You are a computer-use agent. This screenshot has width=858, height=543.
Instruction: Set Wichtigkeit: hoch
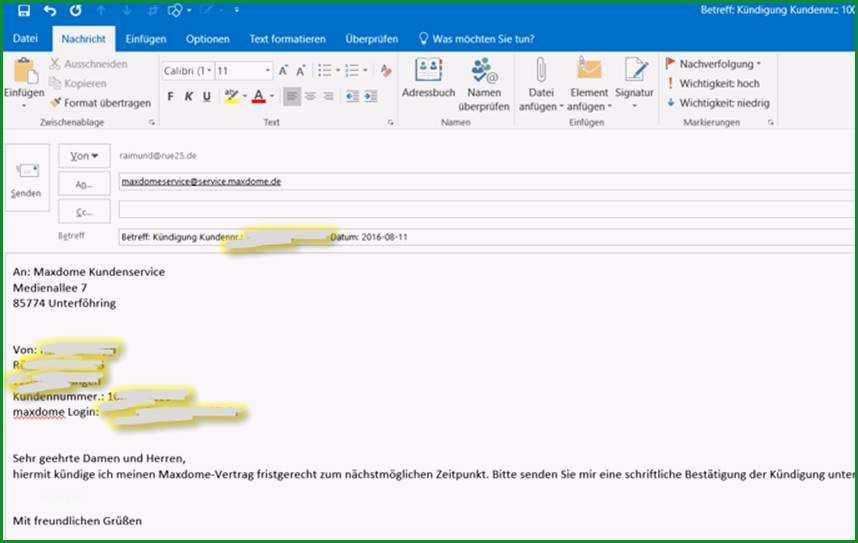click(x=713, y=83)
